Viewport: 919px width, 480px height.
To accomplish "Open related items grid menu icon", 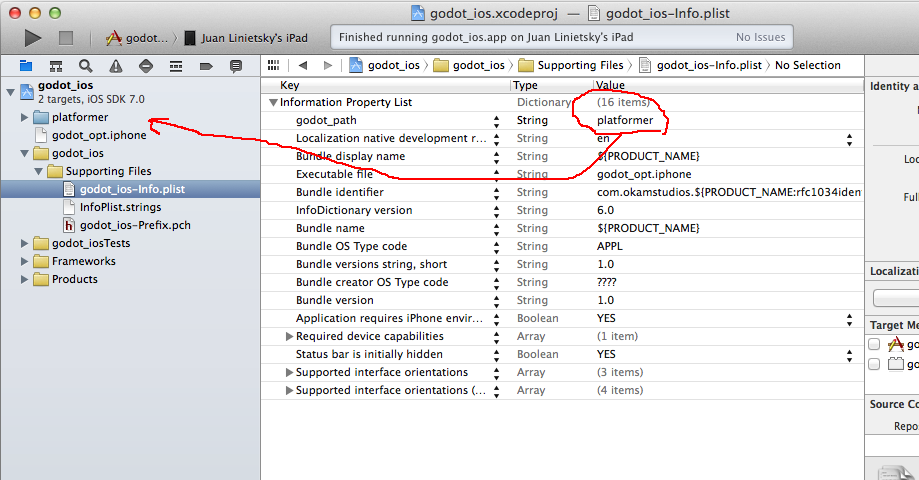I will tap(274, 65).
